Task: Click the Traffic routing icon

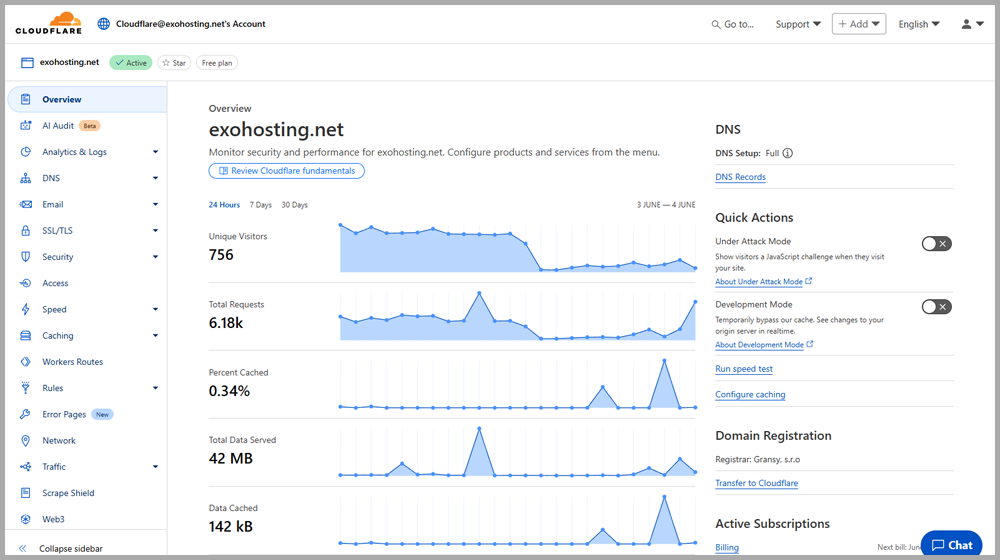Action: click(26, 467)
